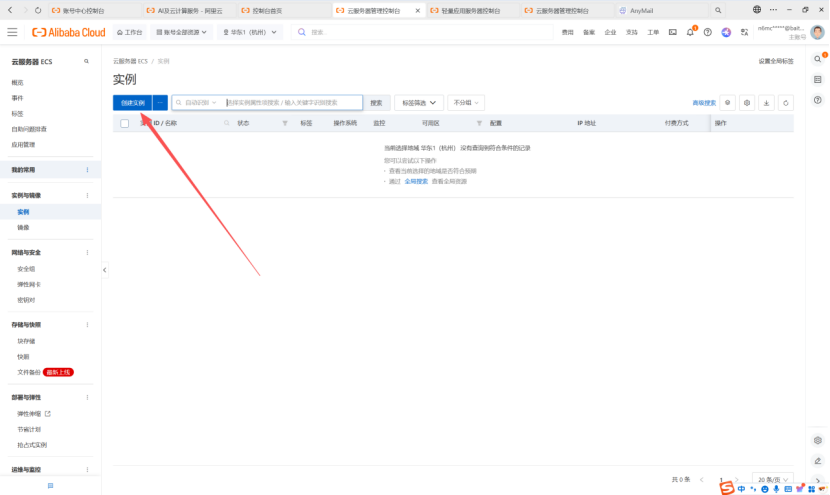Click the notification bell icon

(x=690, y=32)
